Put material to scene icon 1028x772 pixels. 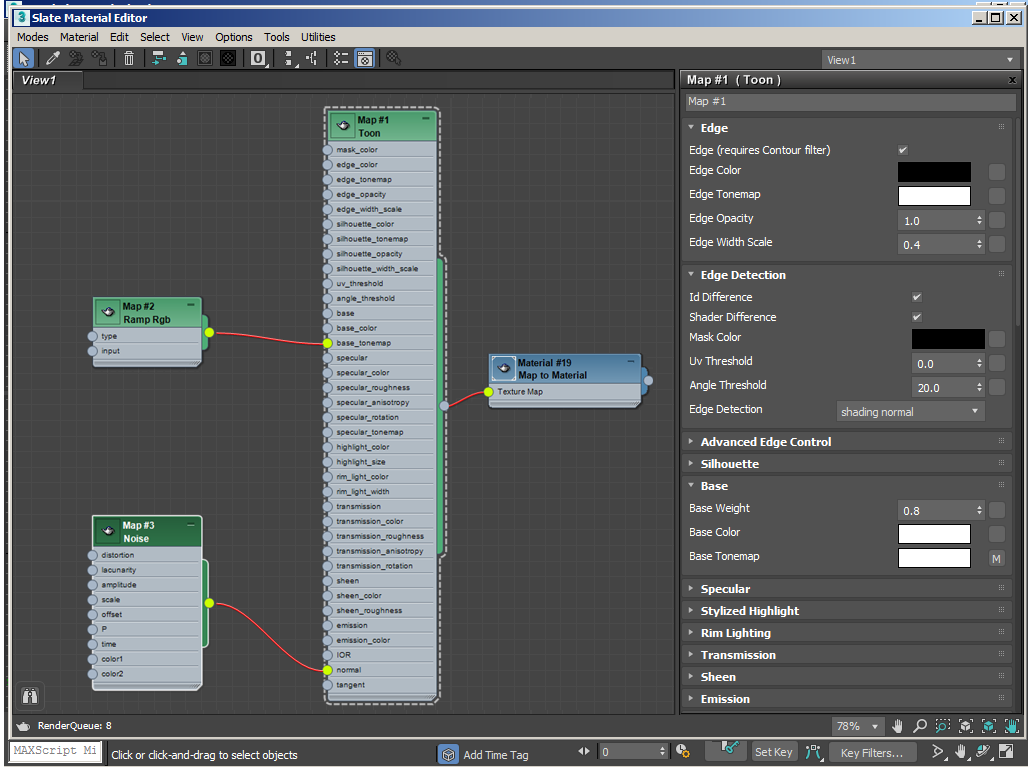coord(75,58)
